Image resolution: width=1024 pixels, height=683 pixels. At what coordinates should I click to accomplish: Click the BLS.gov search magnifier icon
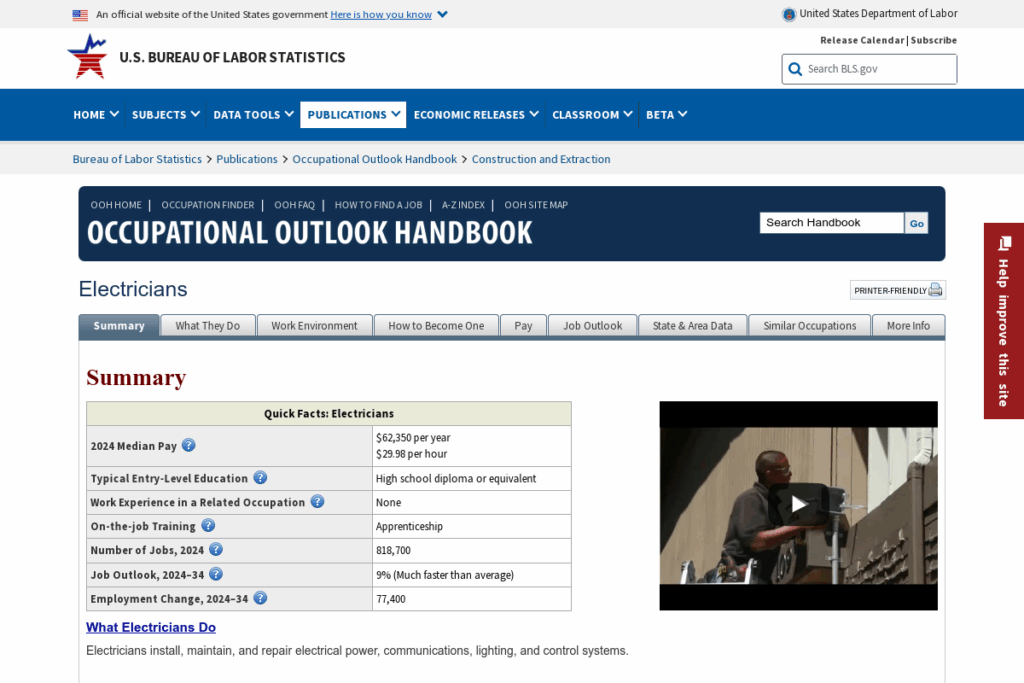[x=794, y=69]
